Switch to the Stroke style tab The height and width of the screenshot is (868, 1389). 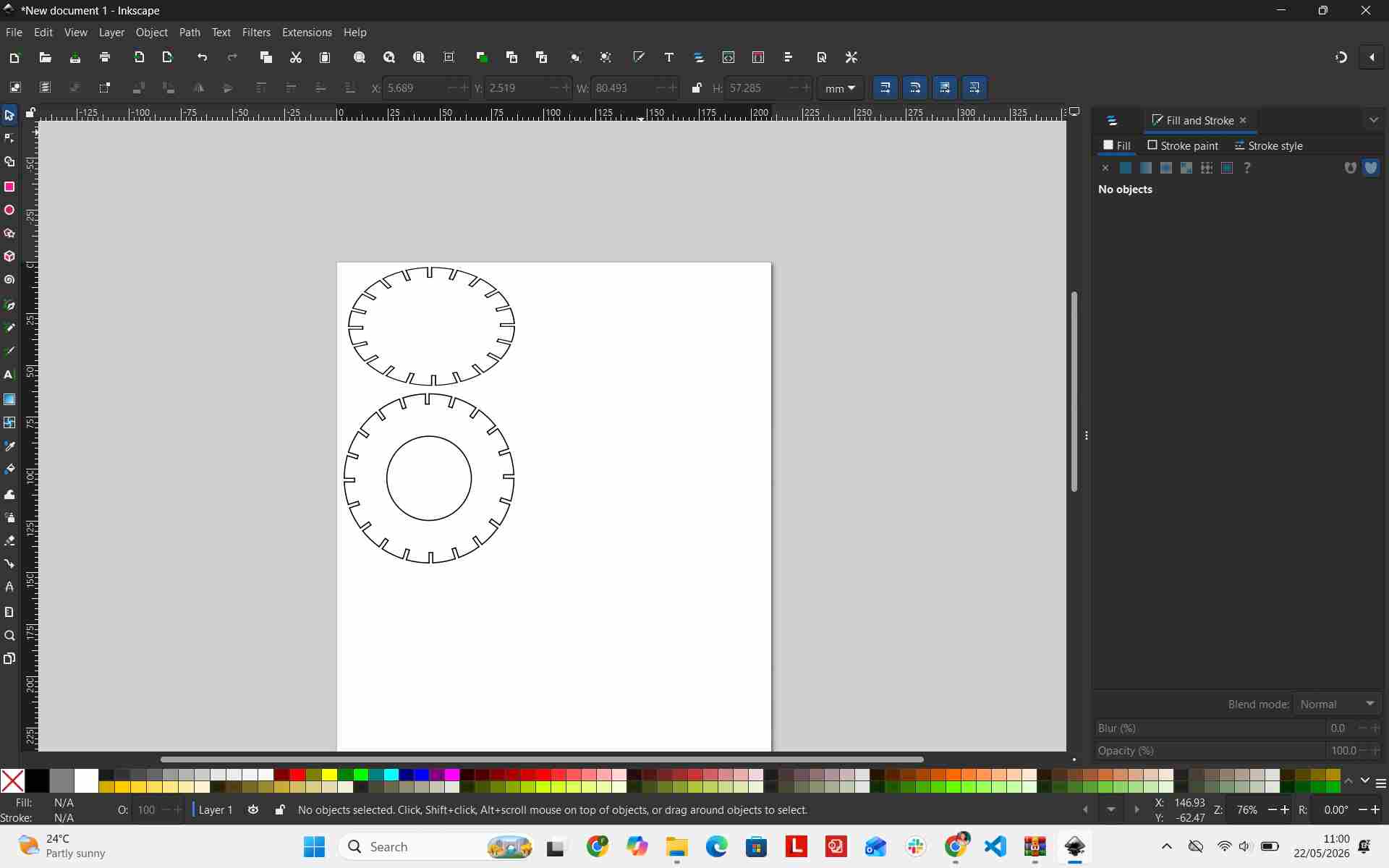[1268, 145]
